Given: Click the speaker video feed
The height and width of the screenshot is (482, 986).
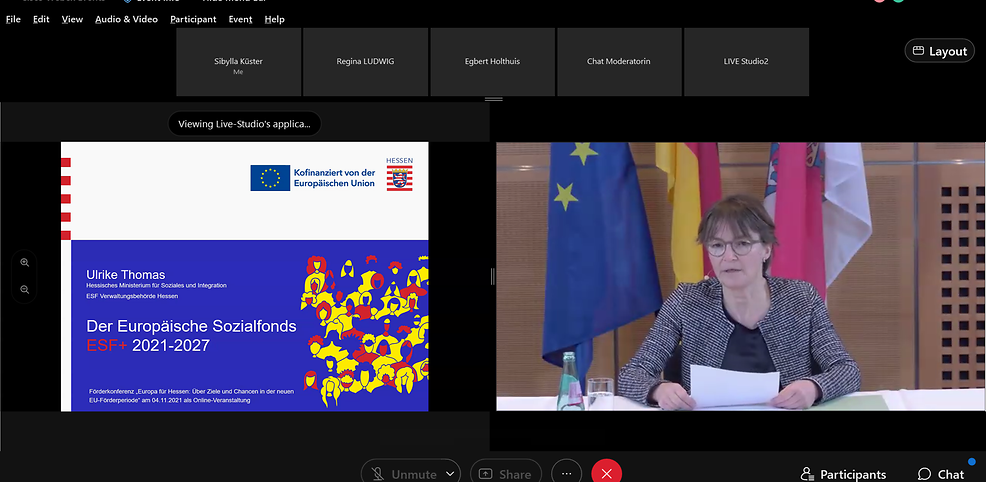Looking at the screenshot, I should coord(741,277).
